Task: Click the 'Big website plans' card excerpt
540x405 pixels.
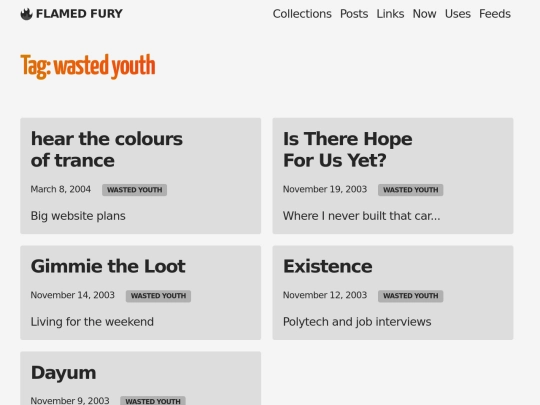Action: click(x=78, y=216)
